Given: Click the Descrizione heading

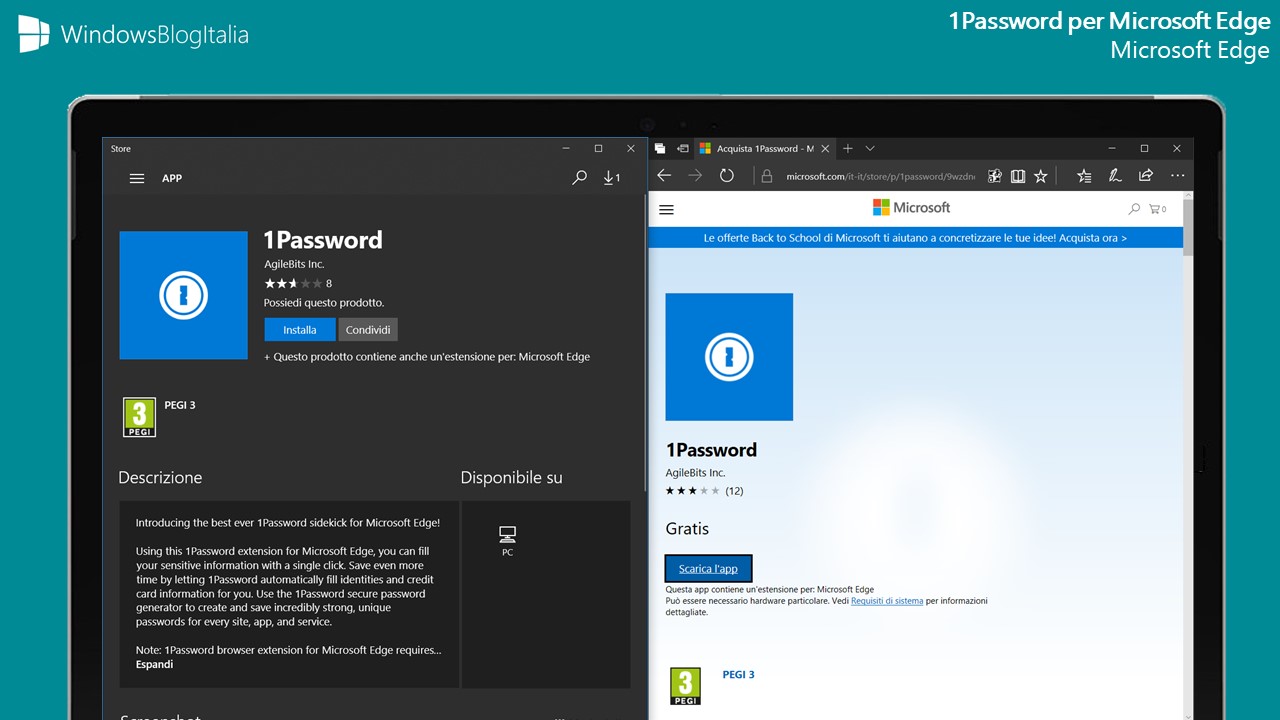Looking at the screenshot, I should point(160,478).
